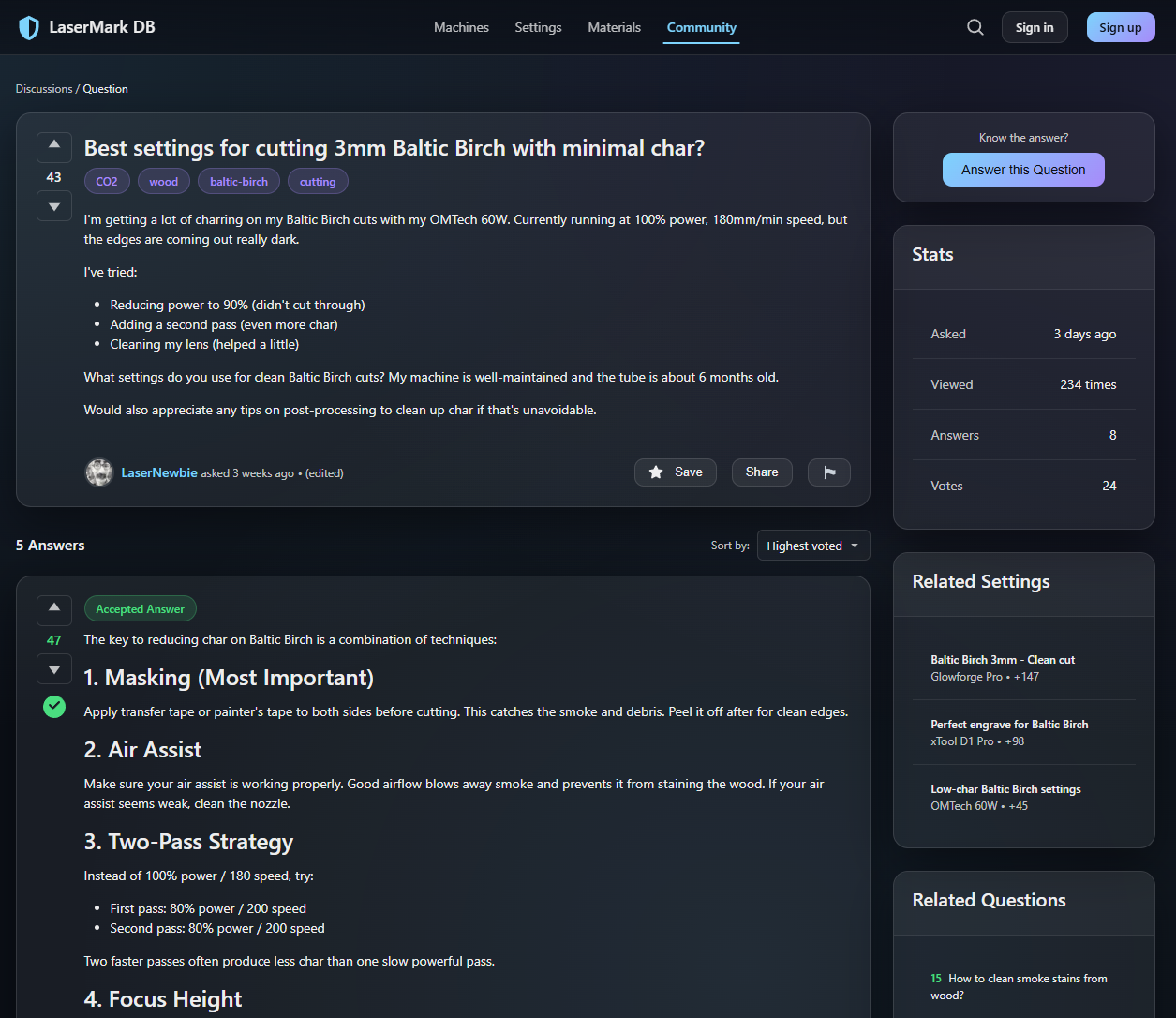The width and height of the screenshot is (1176, 1018).
Task: Click the Sign up button
Action: pos(1120,27)
